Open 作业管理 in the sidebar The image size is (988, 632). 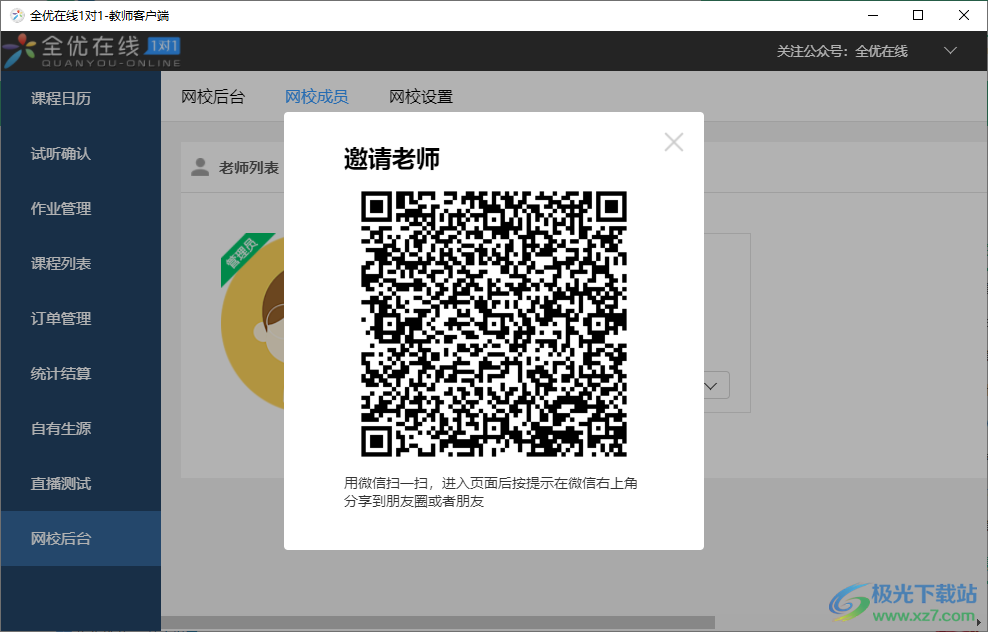60,208
